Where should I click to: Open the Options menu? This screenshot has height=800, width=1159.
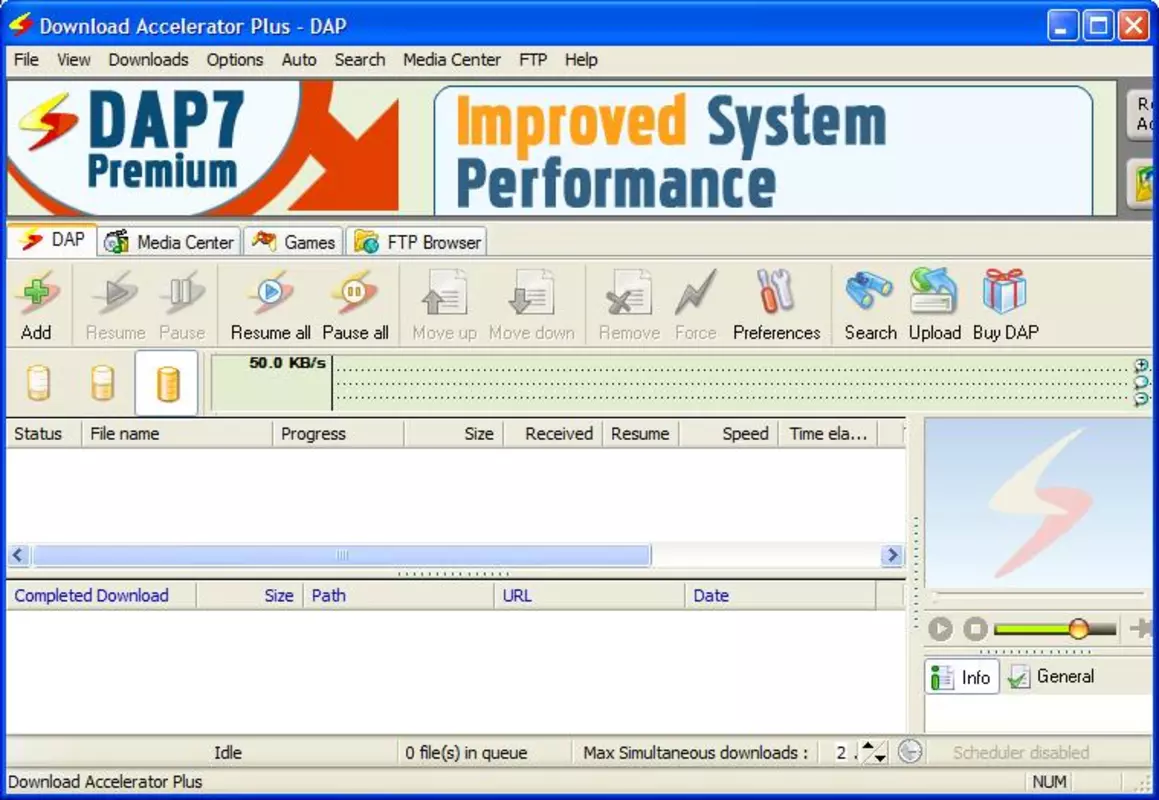click(235, 60)
